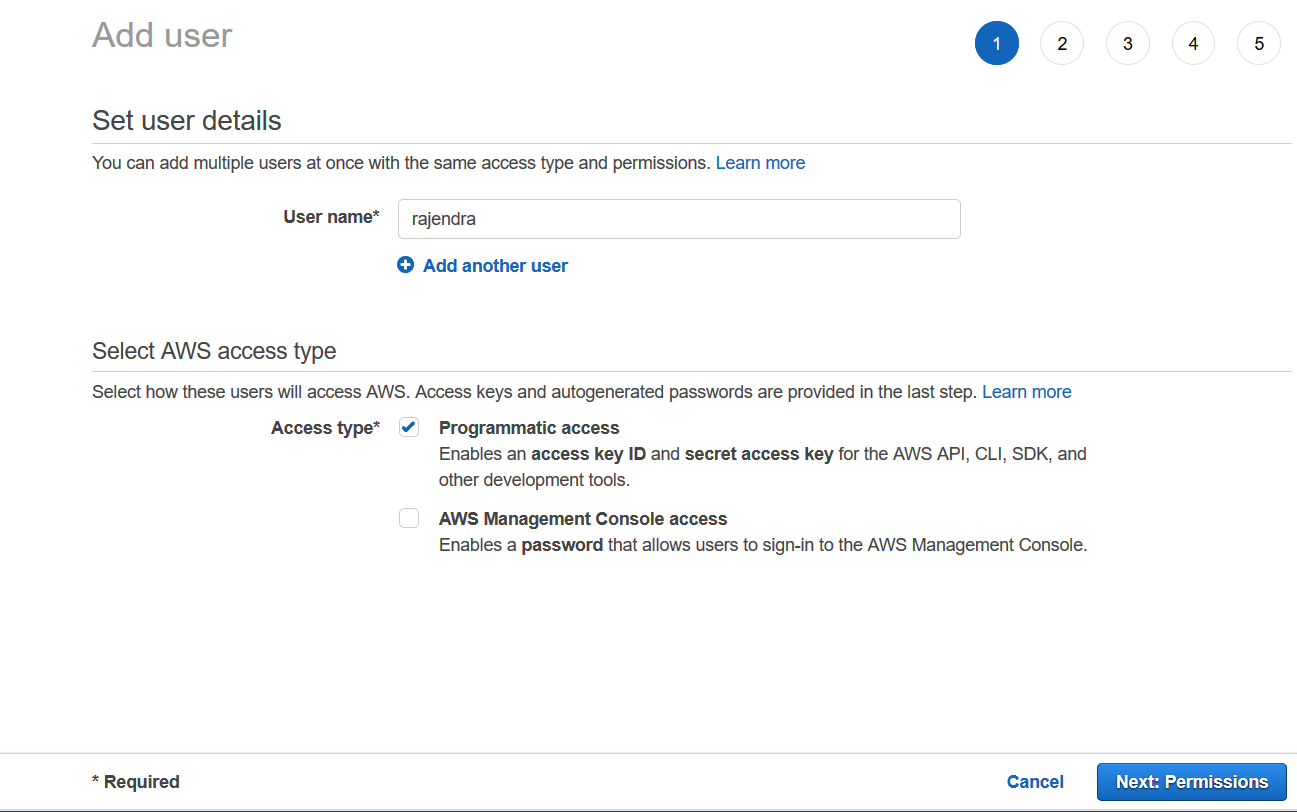Uncheck the Programmatic access checkbox
The height and width of the screenshot is (812, 1297).
point(409,428)
